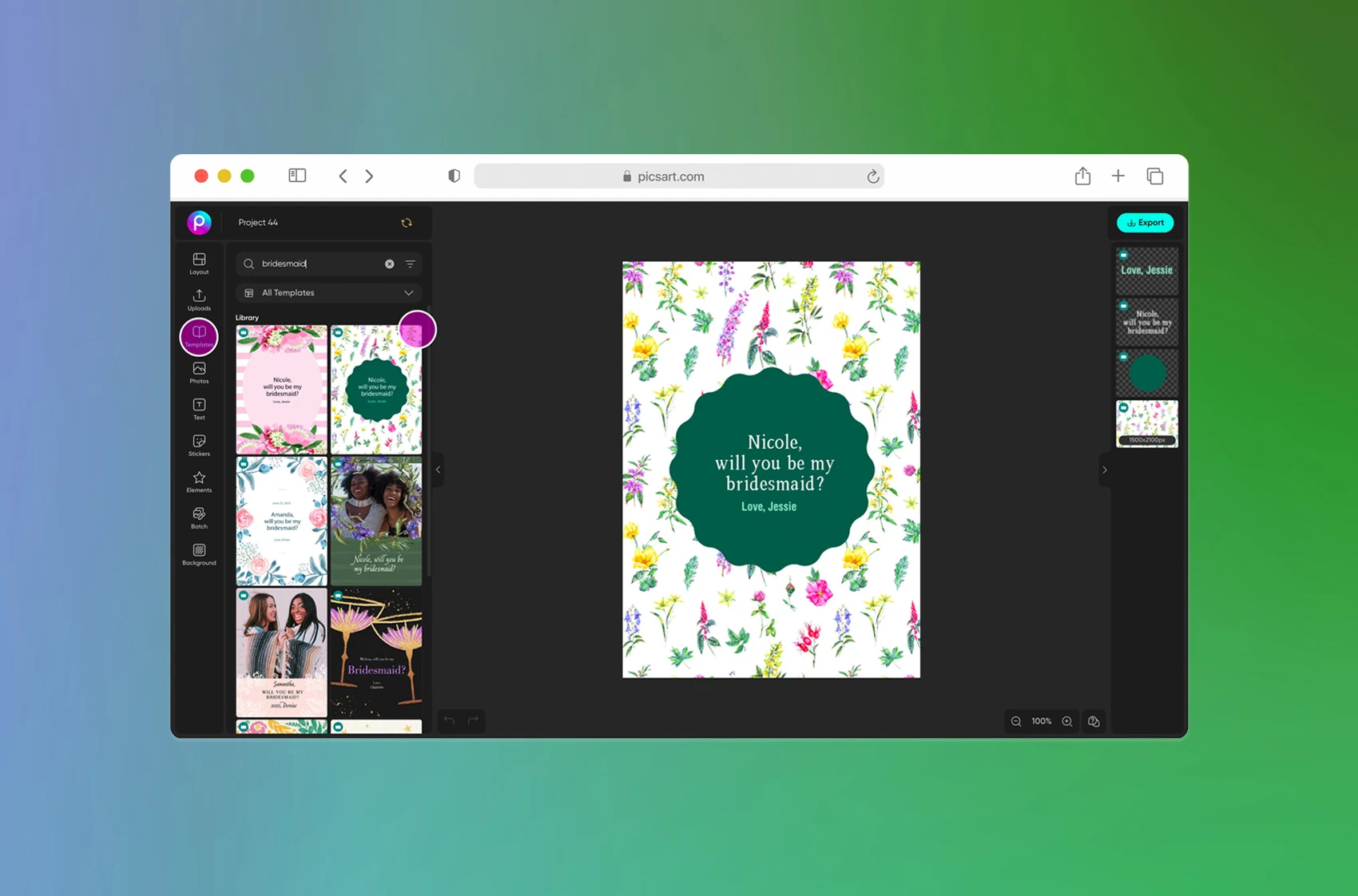The width and height of the screenshot is (1358, 896).
Task: Zoom in on the canvas
Action: 1068,721
